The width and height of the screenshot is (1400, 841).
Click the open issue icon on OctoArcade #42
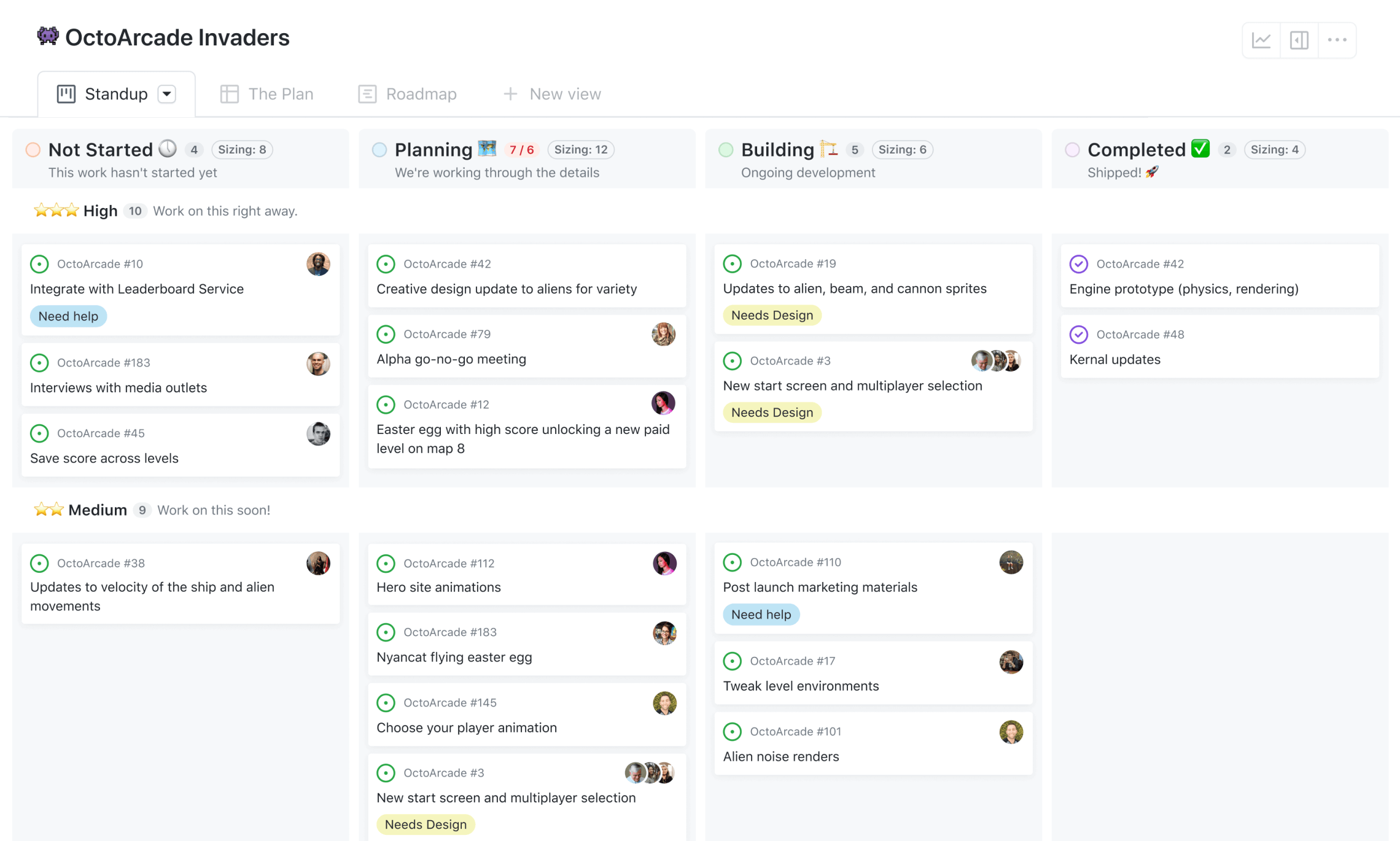point(386,264)
